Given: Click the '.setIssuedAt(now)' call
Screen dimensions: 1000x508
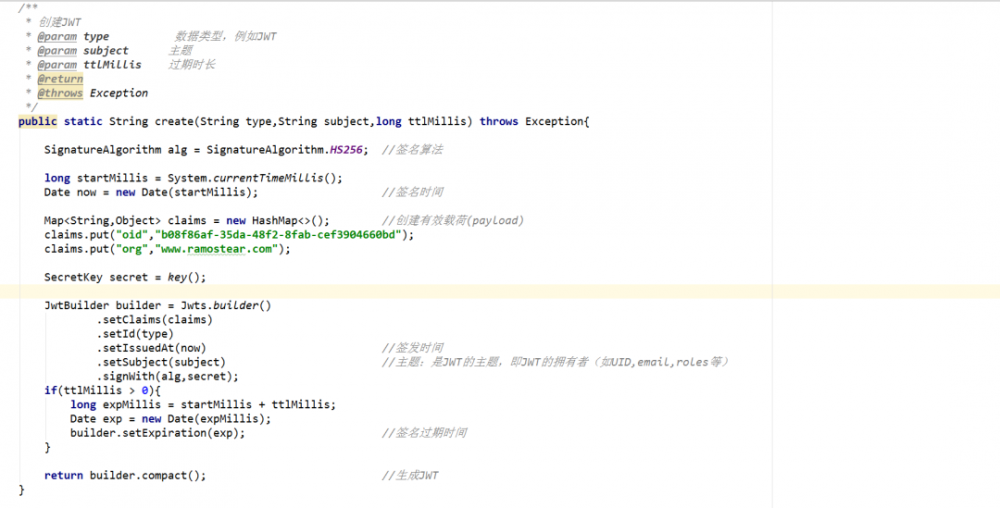Looking at the screenshot, I should 152,348.
